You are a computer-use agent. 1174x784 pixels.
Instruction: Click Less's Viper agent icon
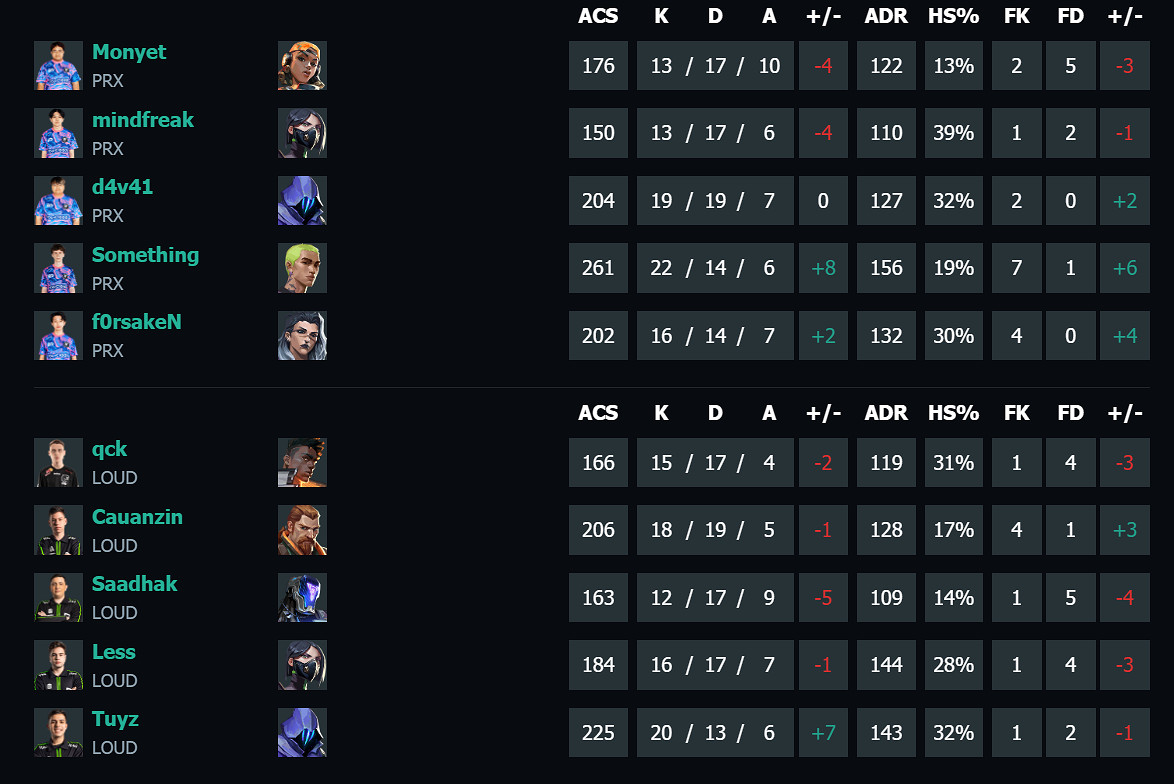(302, 665)
